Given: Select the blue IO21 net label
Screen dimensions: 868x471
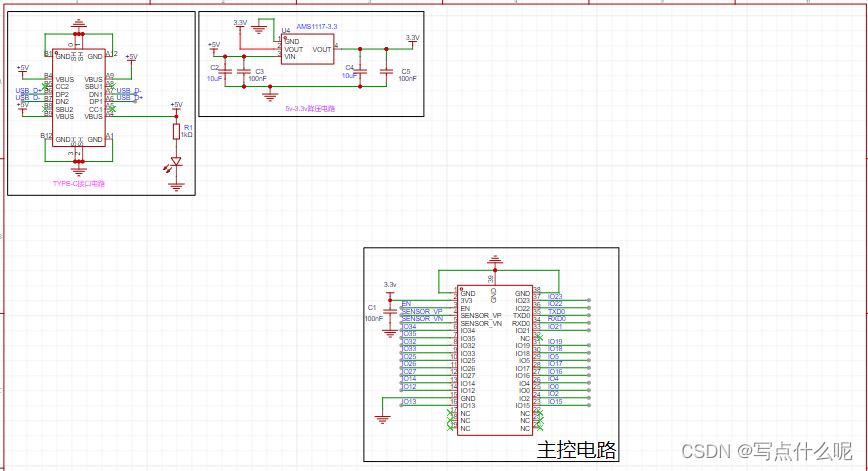Looking at the screenshot, I should point(555,327).
